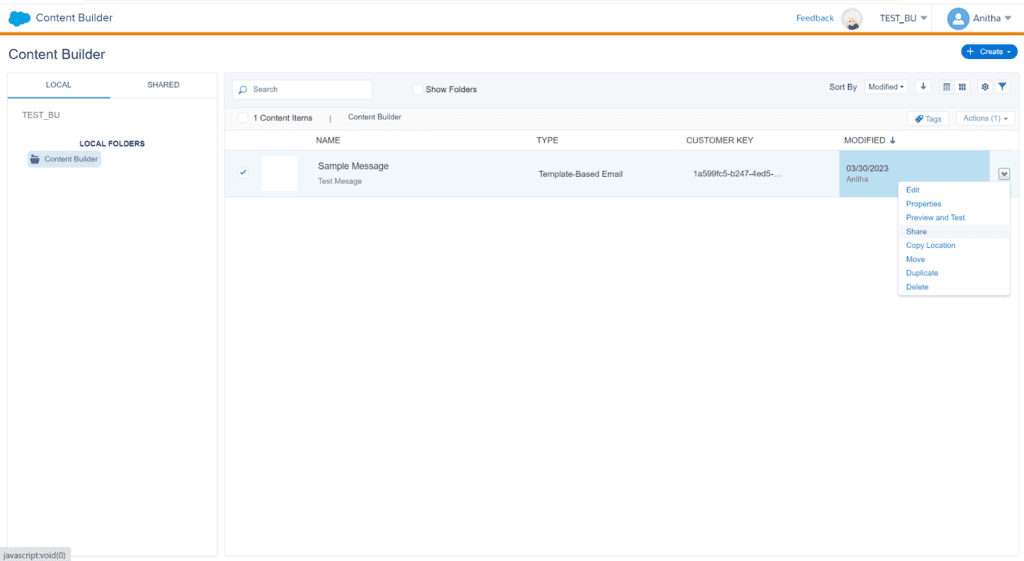Expand the Actions (1) dropdown
Viewport: 1024px width, 561px height.
(986, 118)
